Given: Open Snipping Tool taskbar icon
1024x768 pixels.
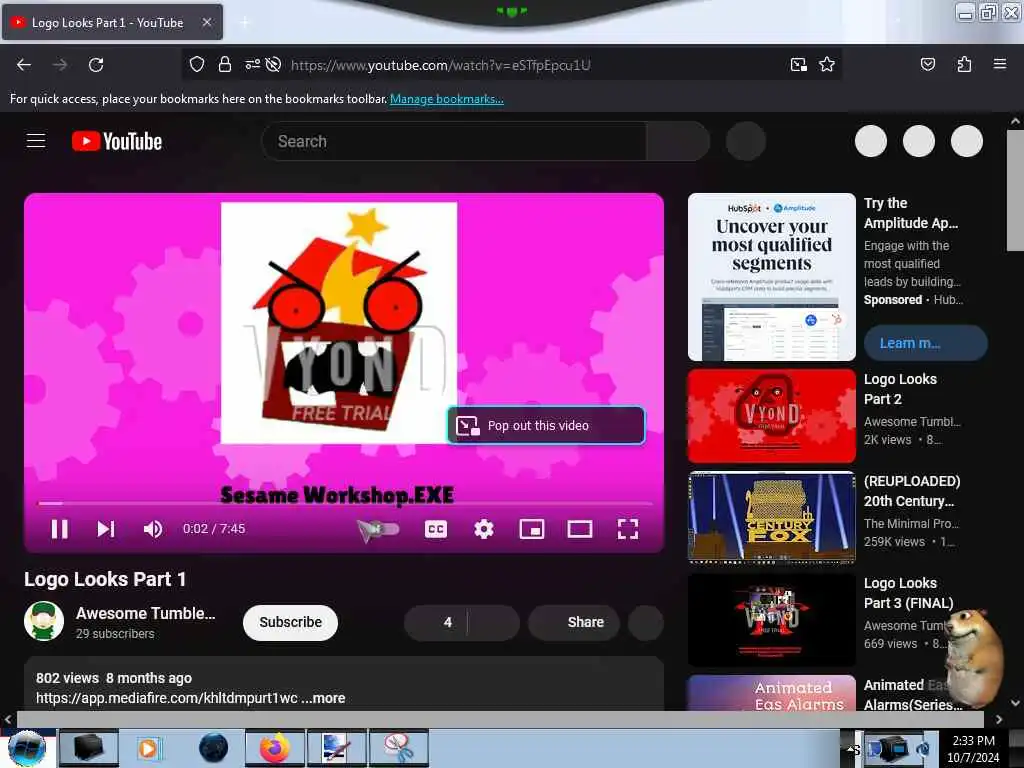Looking at the screenshot, I should (x=399, y=748).
